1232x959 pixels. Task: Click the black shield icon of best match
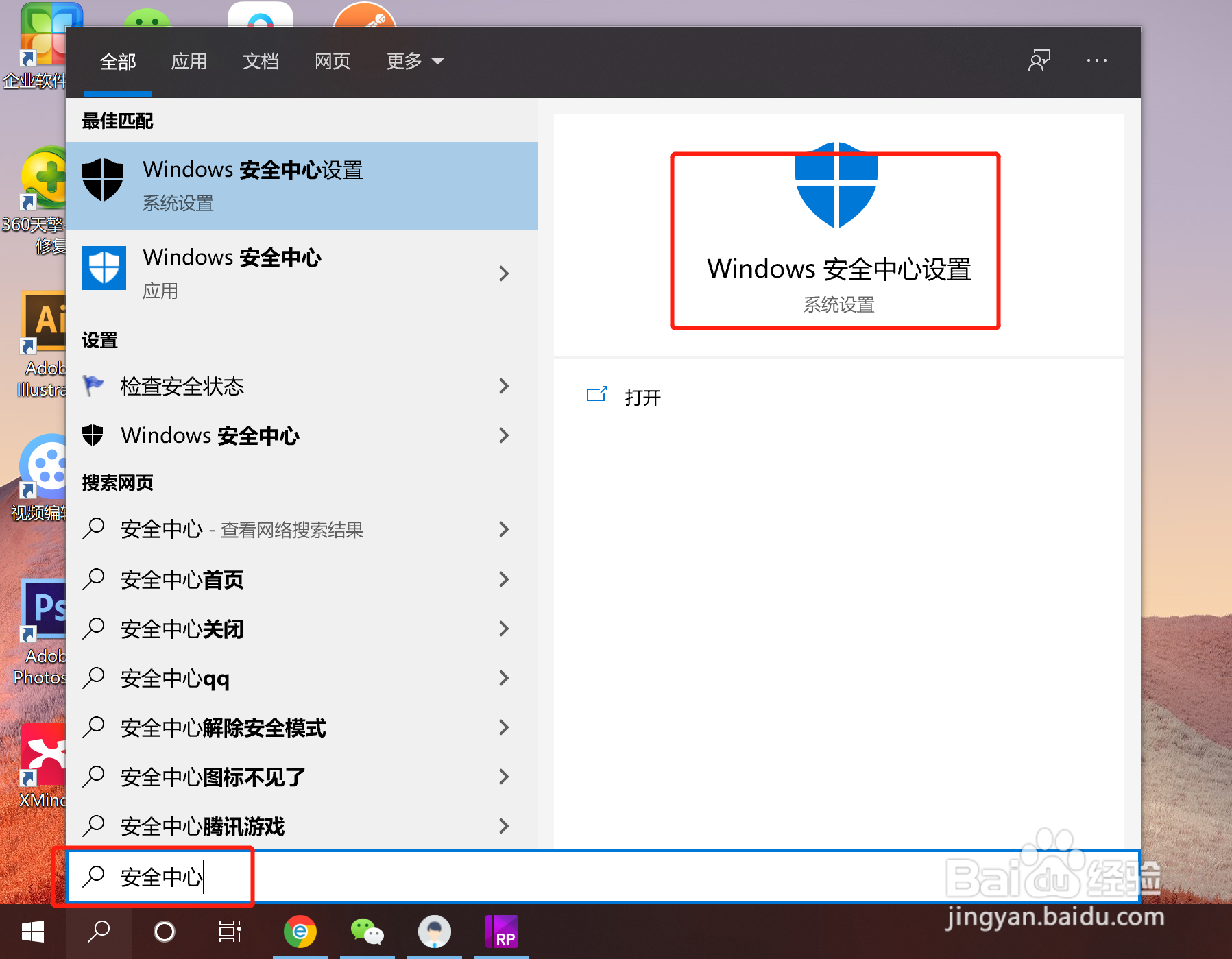coord(103,180)
